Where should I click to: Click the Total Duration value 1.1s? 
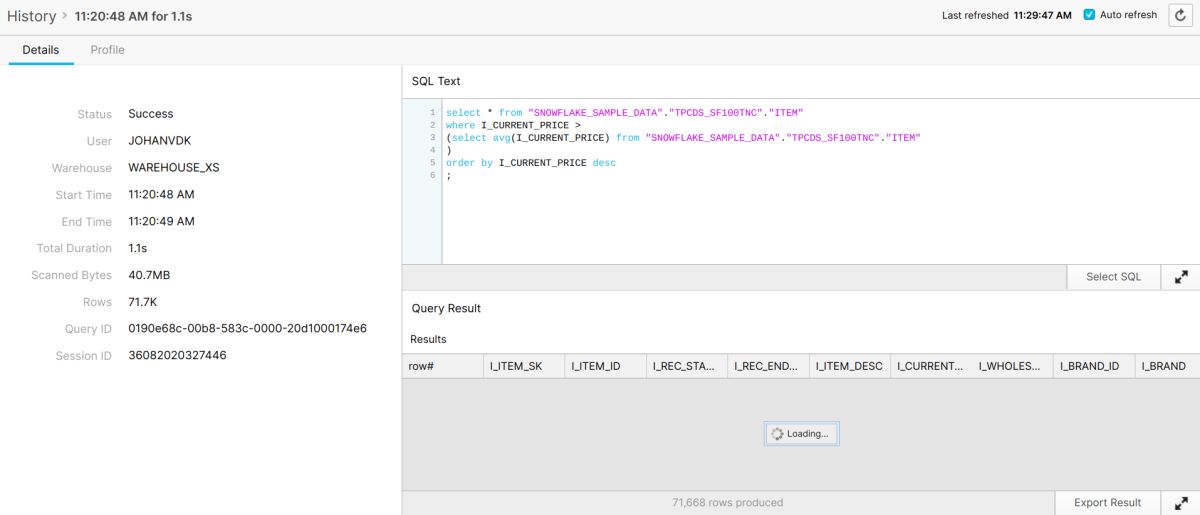coord(138,248)
